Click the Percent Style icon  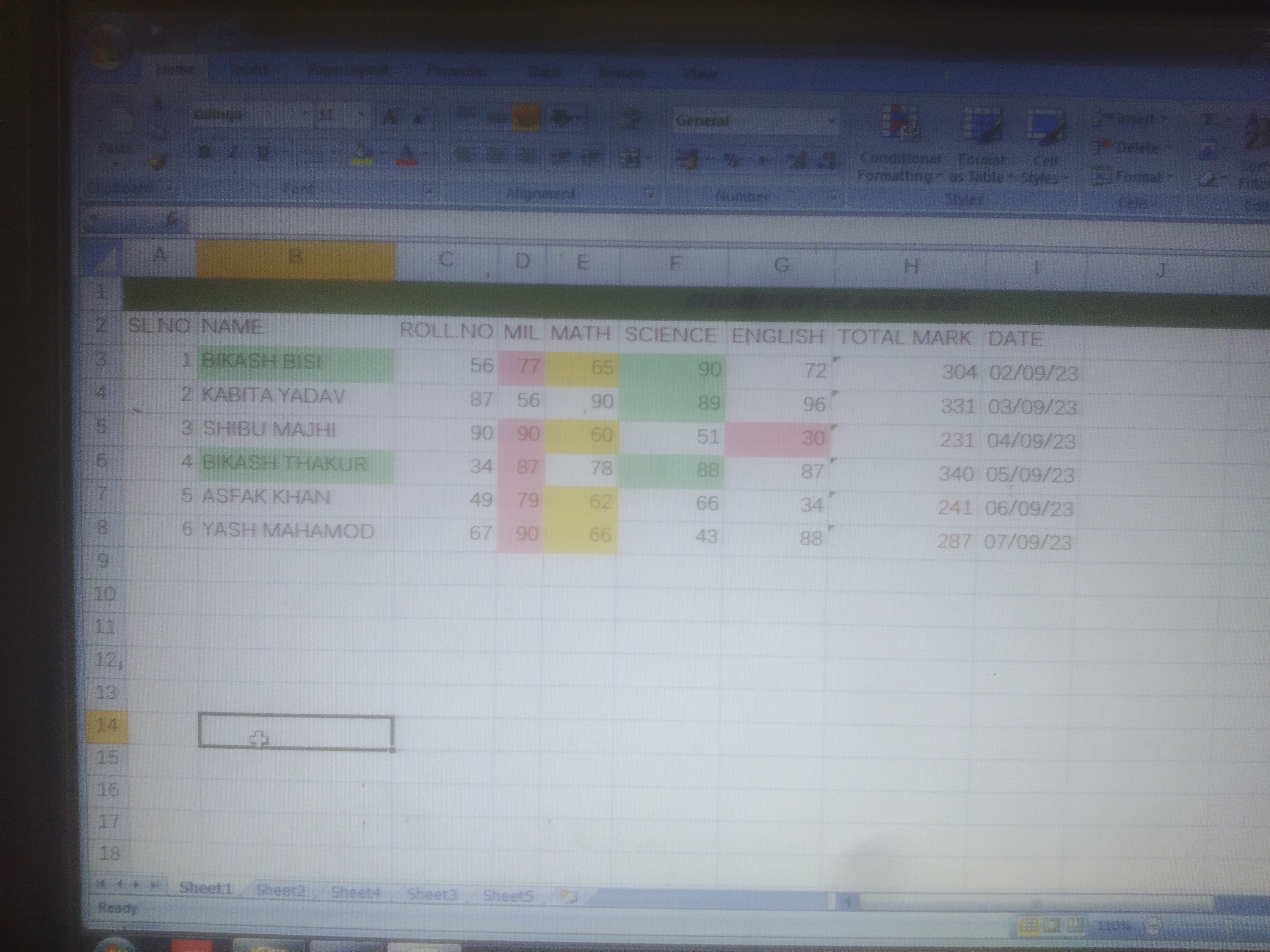coord(731,160)
